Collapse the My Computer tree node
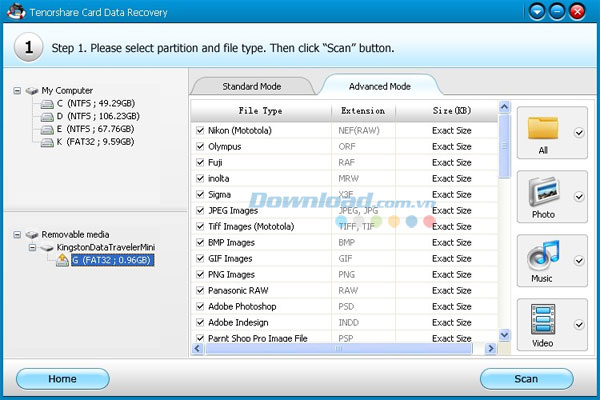Viewport: 600px width, 400px height. 17,91
